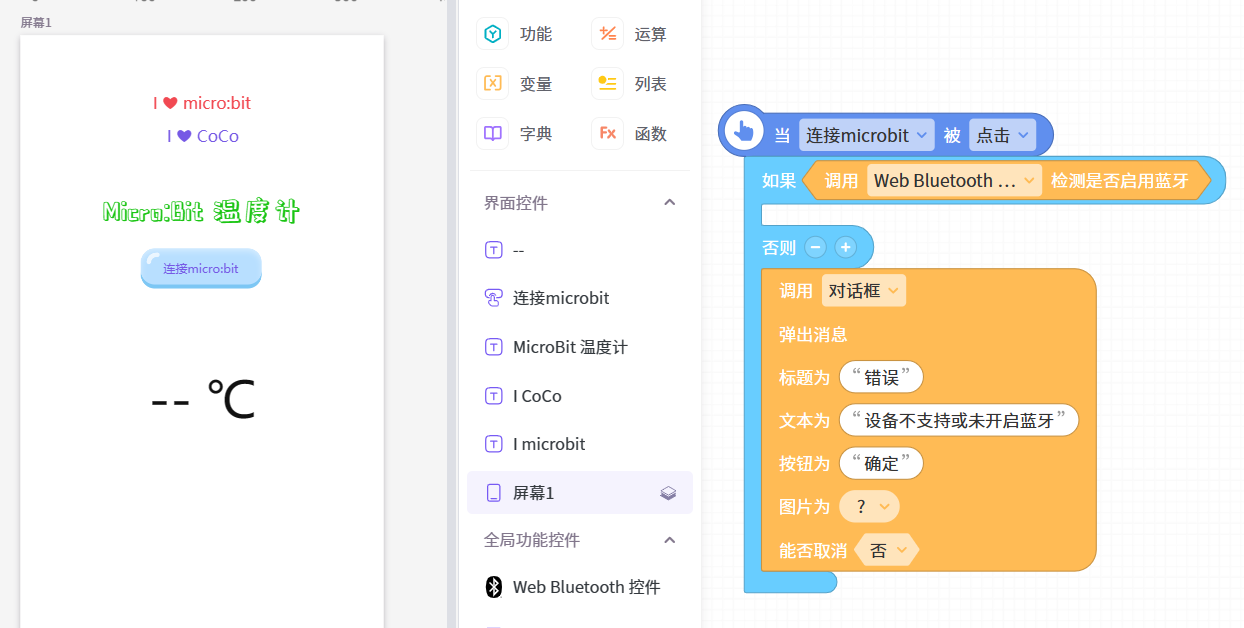Edit the 设备不支持或未开启蓝牙 text field
Image resolution: width=1244 pixels, height=628 pixels.
pos(959,420)
